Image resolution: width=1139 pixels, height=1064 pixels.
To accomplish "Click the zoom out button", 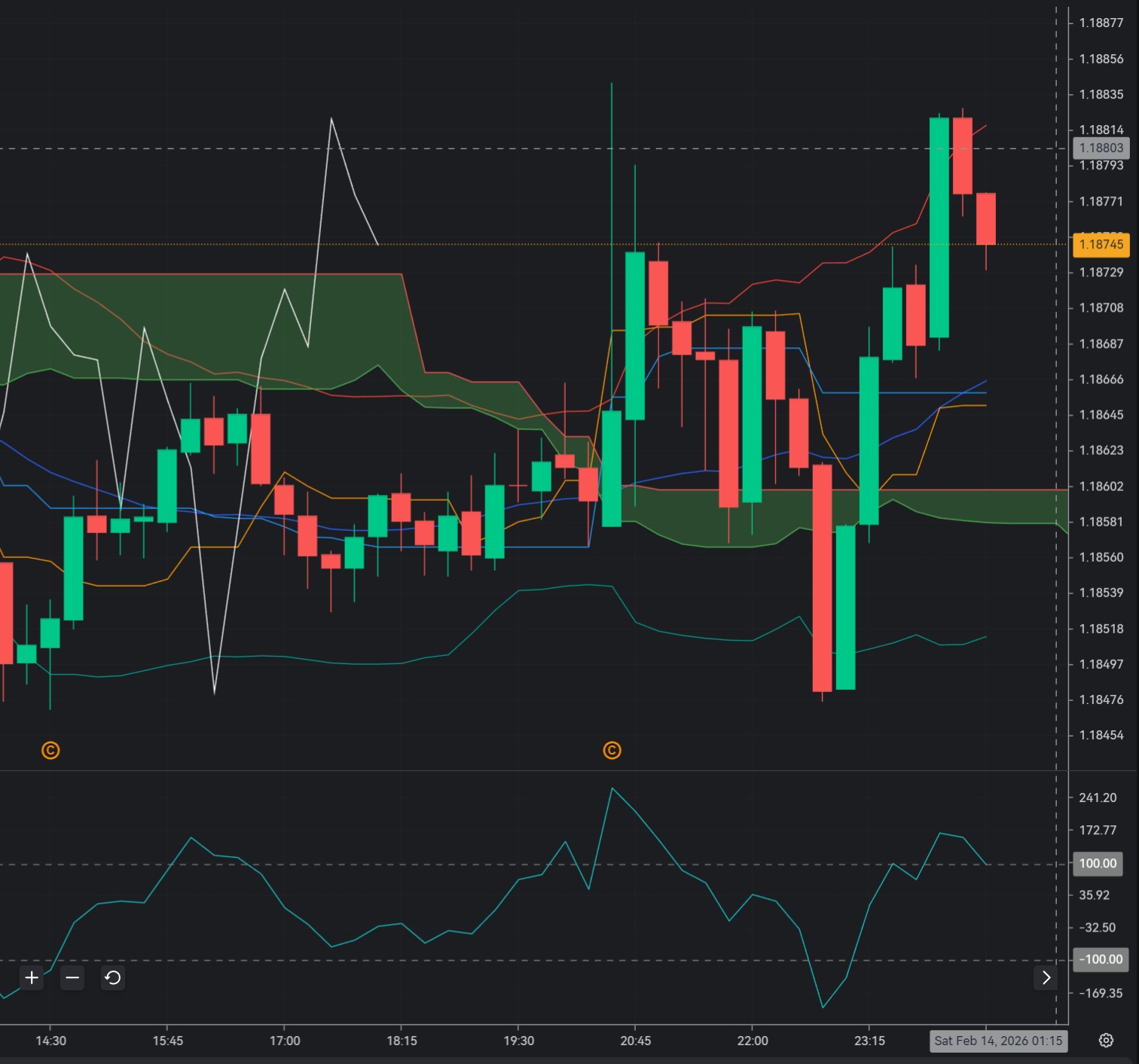I will pyautogui.click(x=72, y=978).
